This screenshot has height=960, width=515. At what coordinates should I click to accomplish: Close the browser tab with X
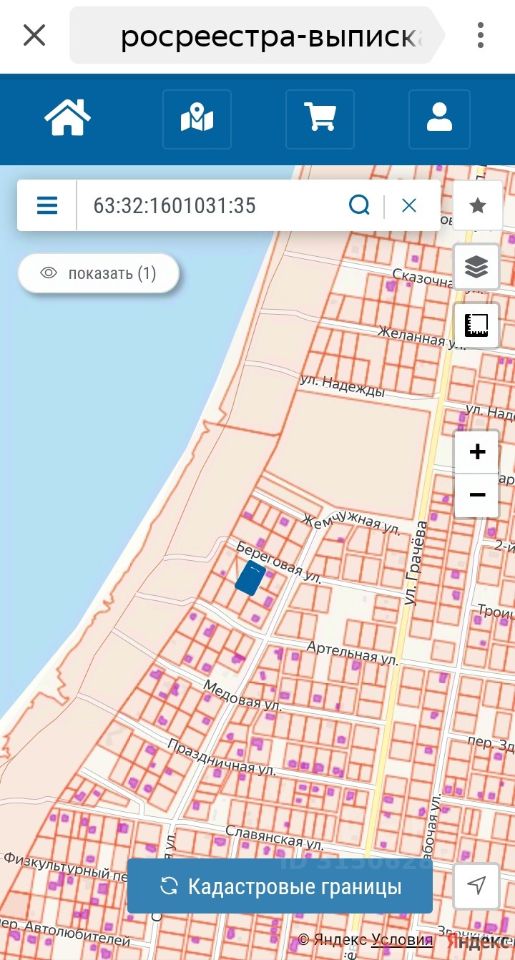[x=34, y=35]
